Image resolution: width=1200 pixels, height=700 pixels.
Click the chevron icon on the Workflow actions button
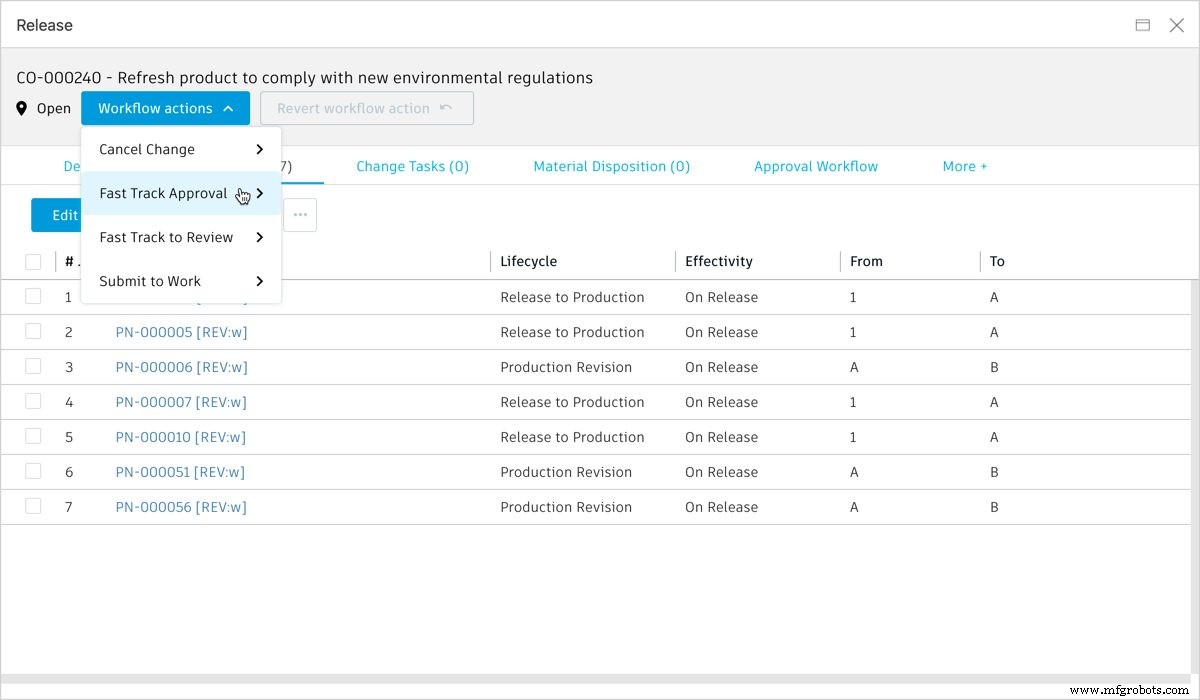pos(226,108)
